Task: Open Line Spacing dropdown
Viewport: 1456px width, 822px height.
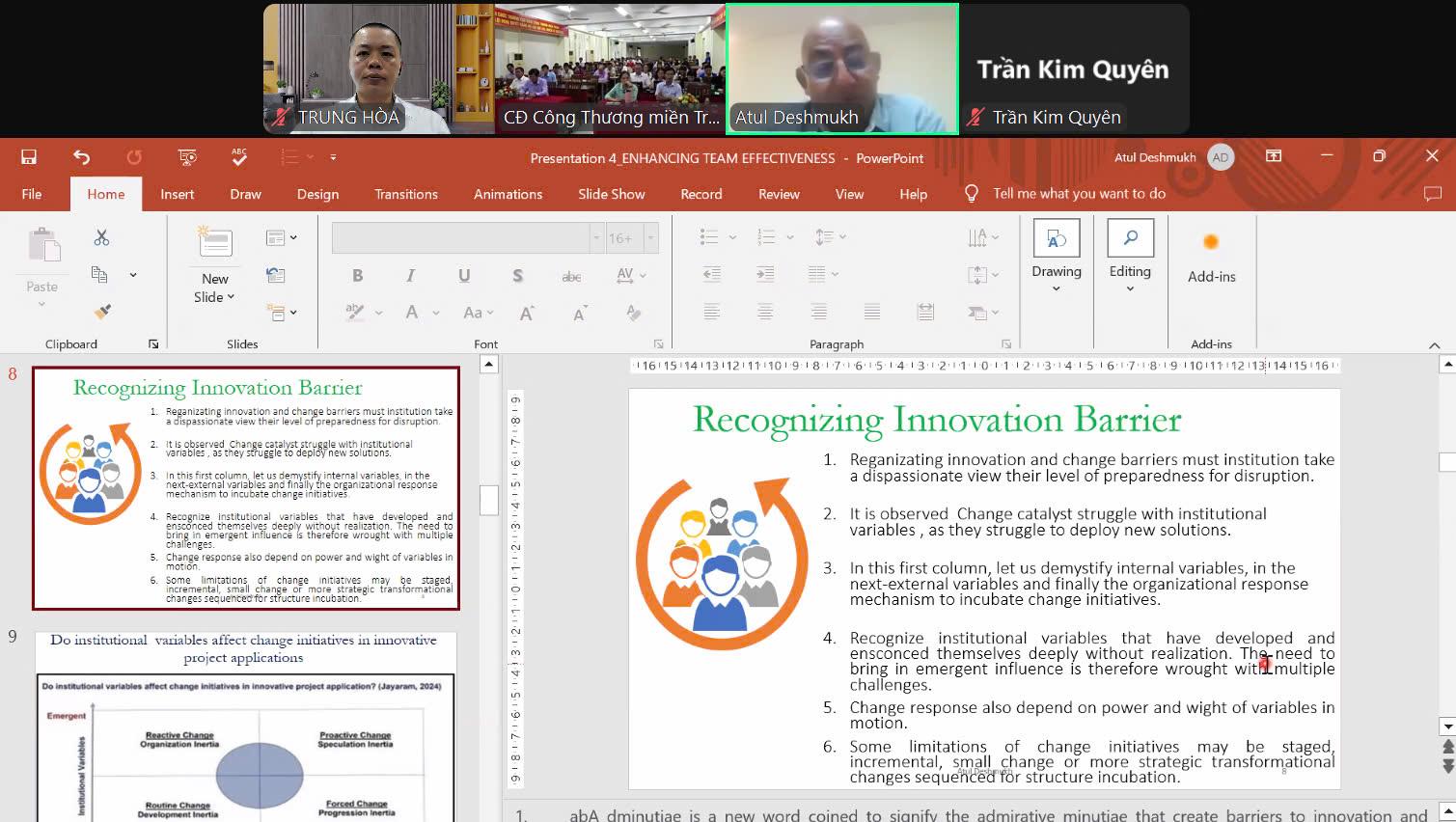Action: click(830, 237)
